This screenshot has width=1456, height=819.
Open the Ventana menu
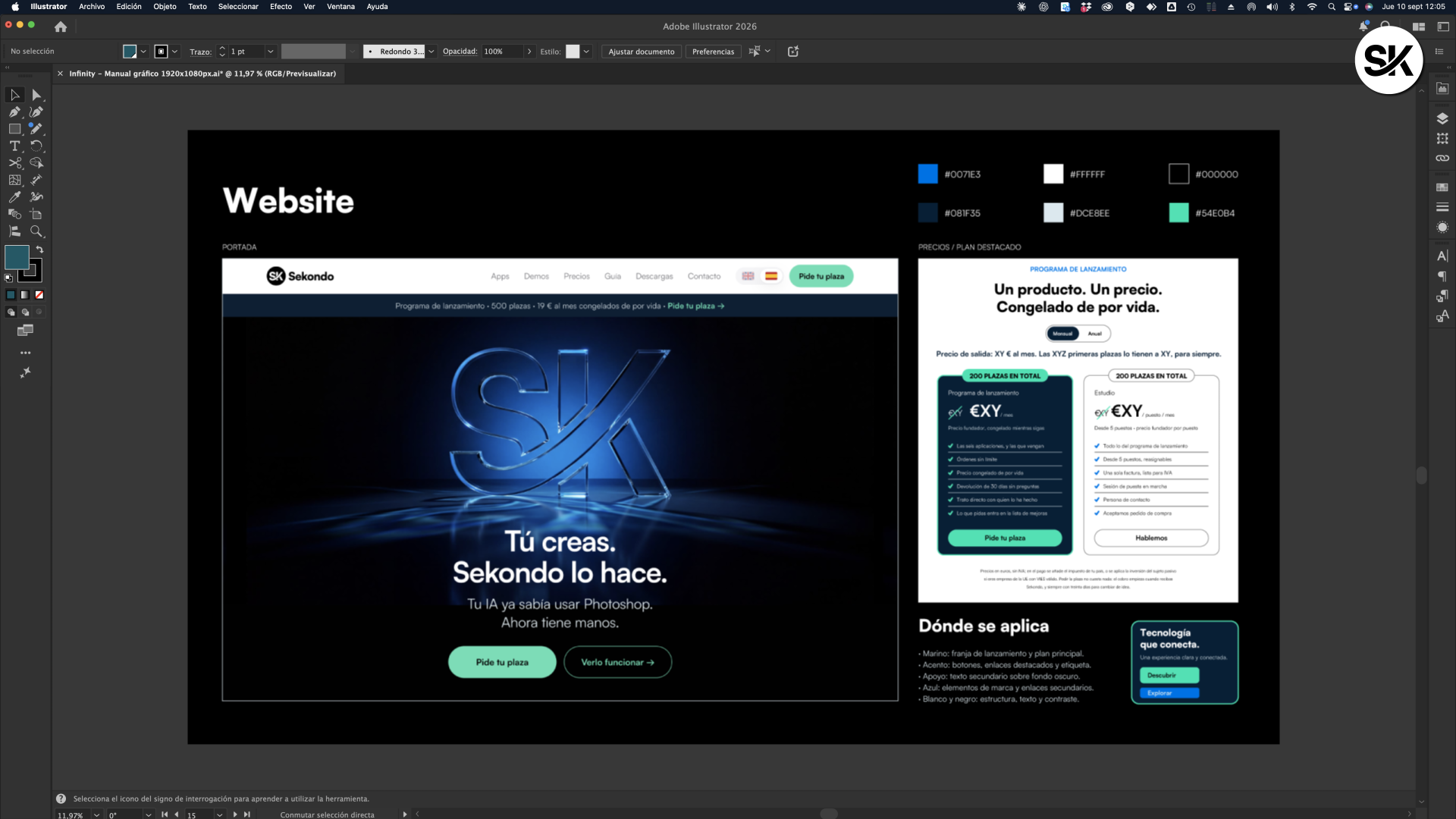click(x=340, y=7)
